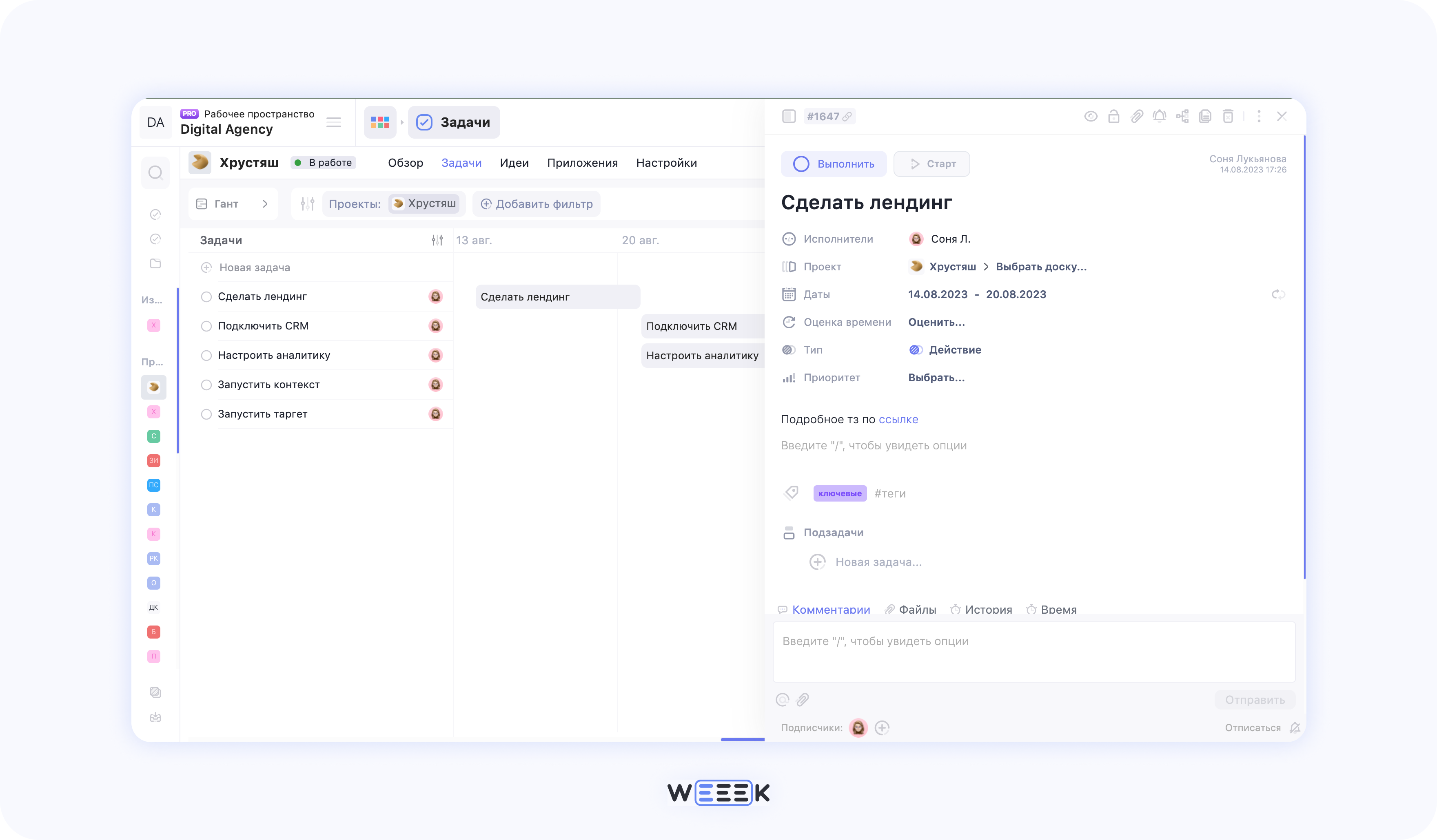
Task: Check off 'Подключить CRM' in the task list
Action: click(x=206, y=325)
